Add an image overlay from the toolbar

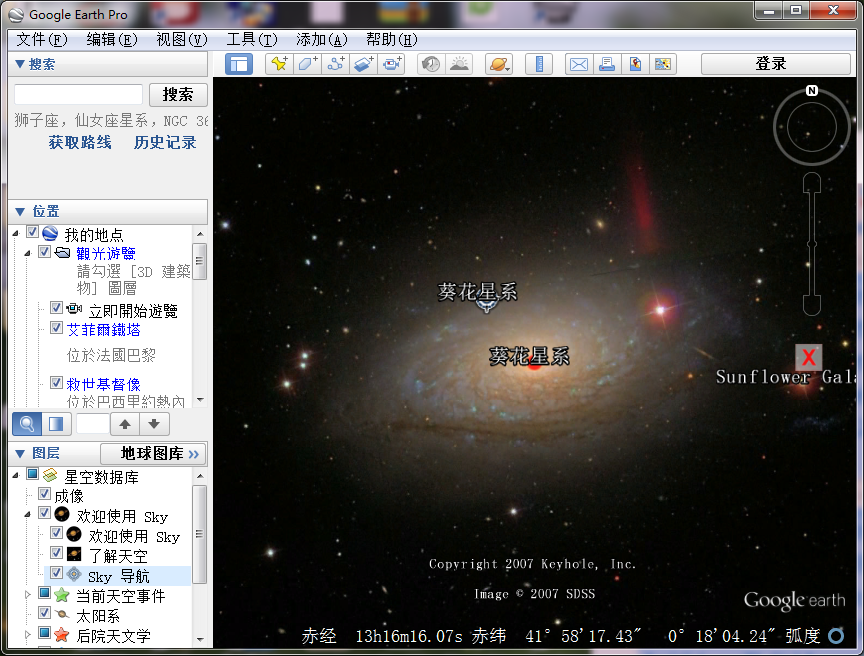coord(363,64)
